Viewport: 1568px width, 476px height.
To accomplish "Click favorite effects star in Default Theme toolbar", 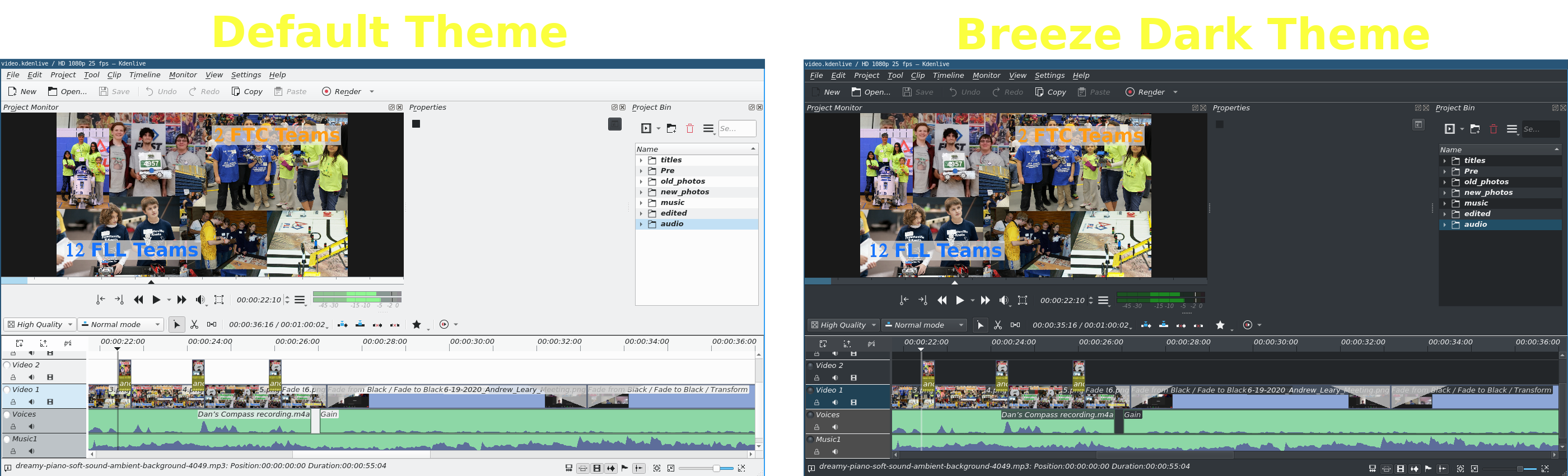I will click(417, 324).
